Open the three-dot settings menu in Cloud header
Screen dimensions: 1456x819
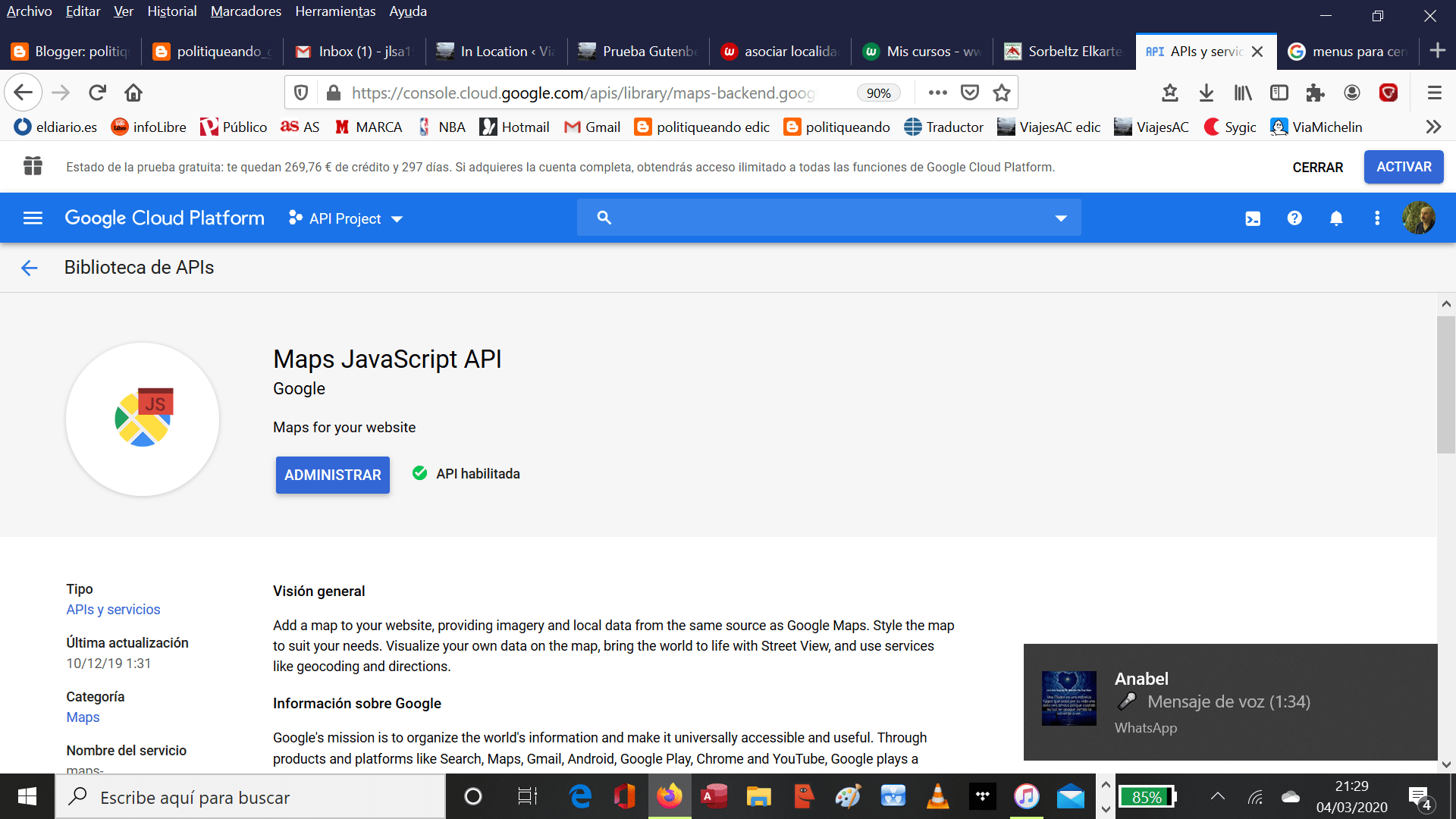[x=1377, y=218]
